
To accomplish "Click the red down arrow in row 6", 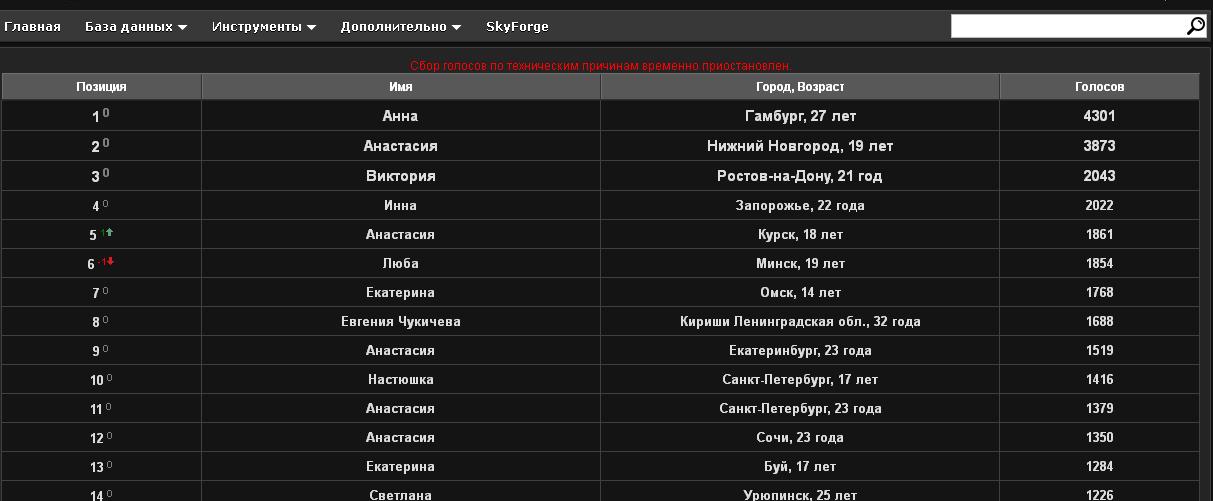I will click(x=110, y=261).
